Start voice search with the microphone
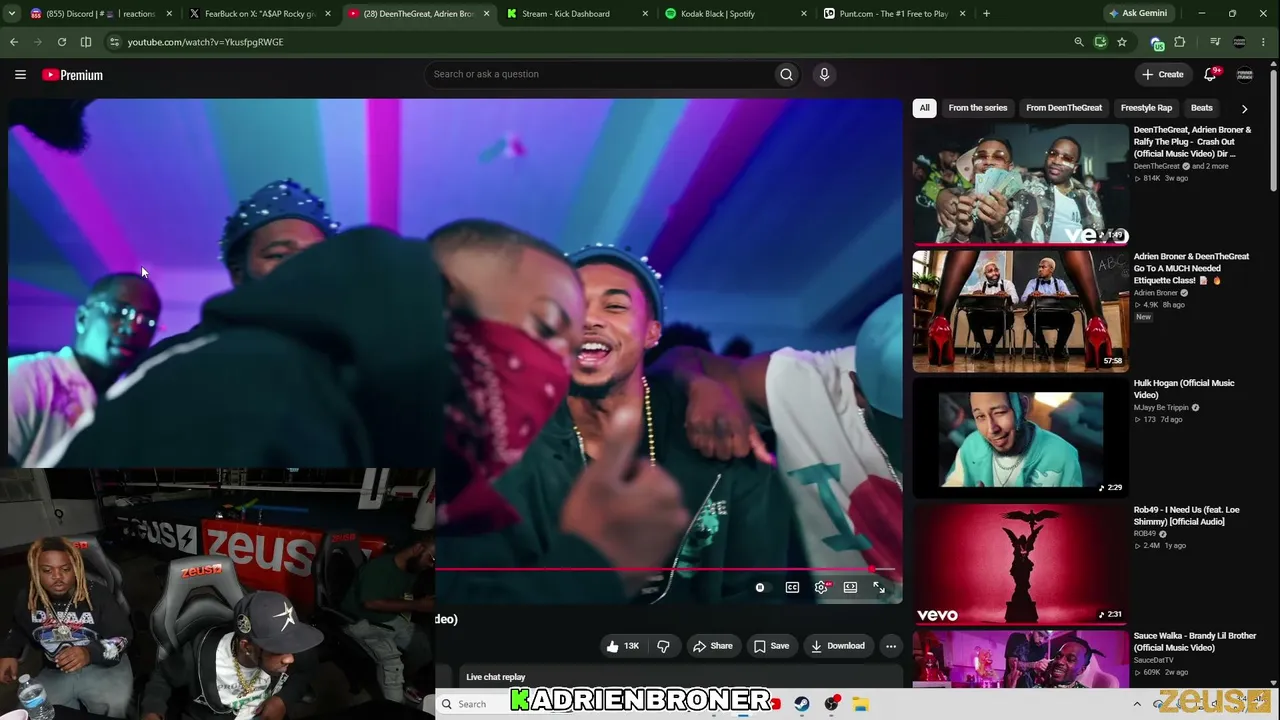Screen dimensions: 1280x720 point(824,74)
